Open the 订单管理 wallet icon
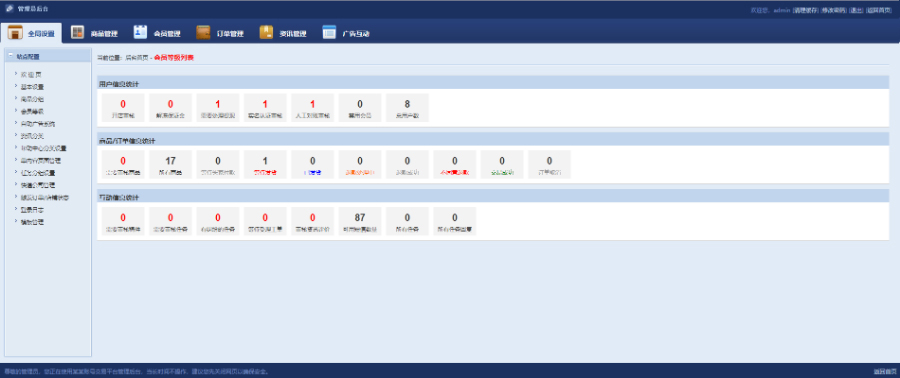 point(203,33)
